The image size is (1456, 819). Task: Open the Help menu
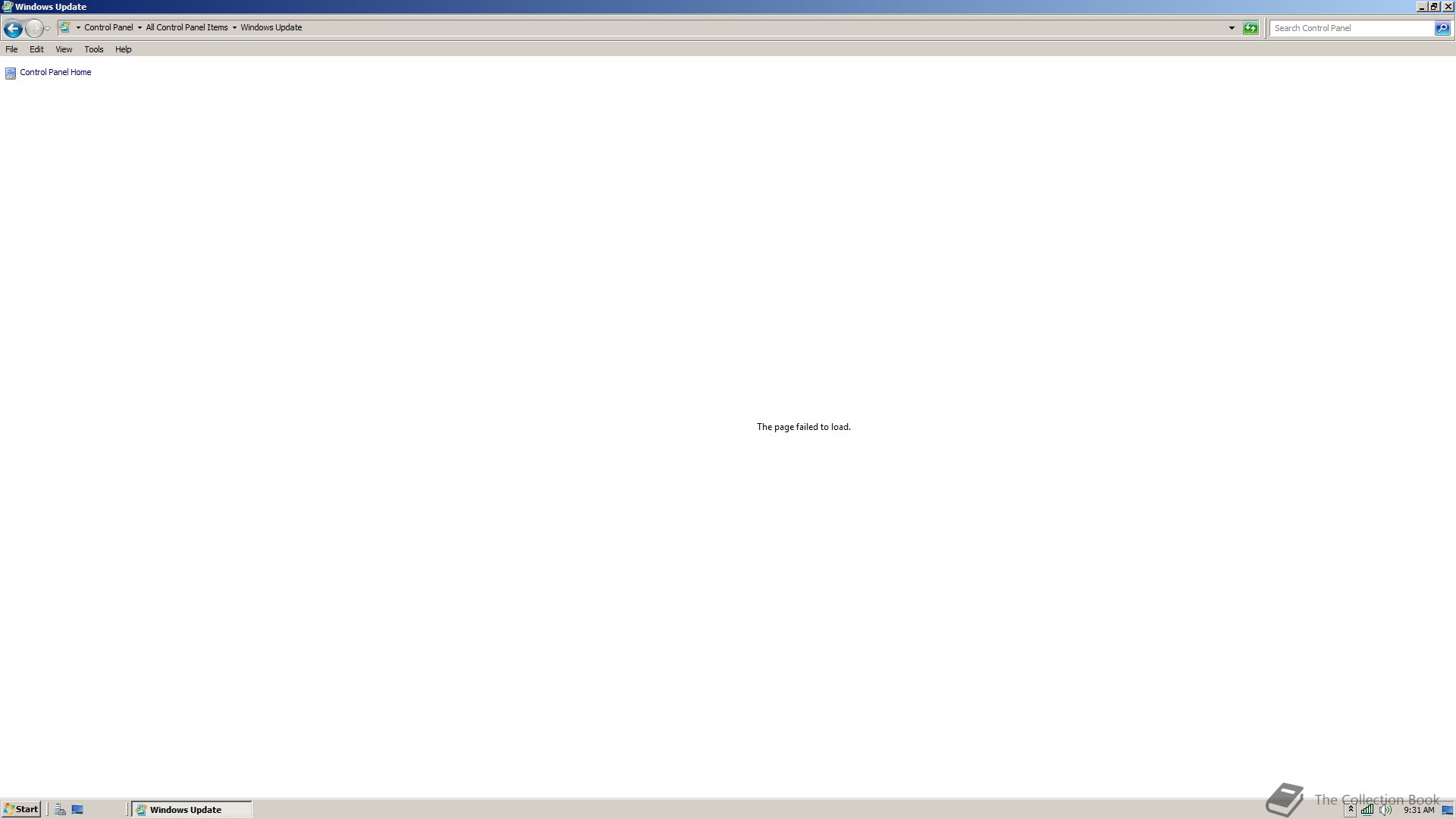tap(124, 49)
